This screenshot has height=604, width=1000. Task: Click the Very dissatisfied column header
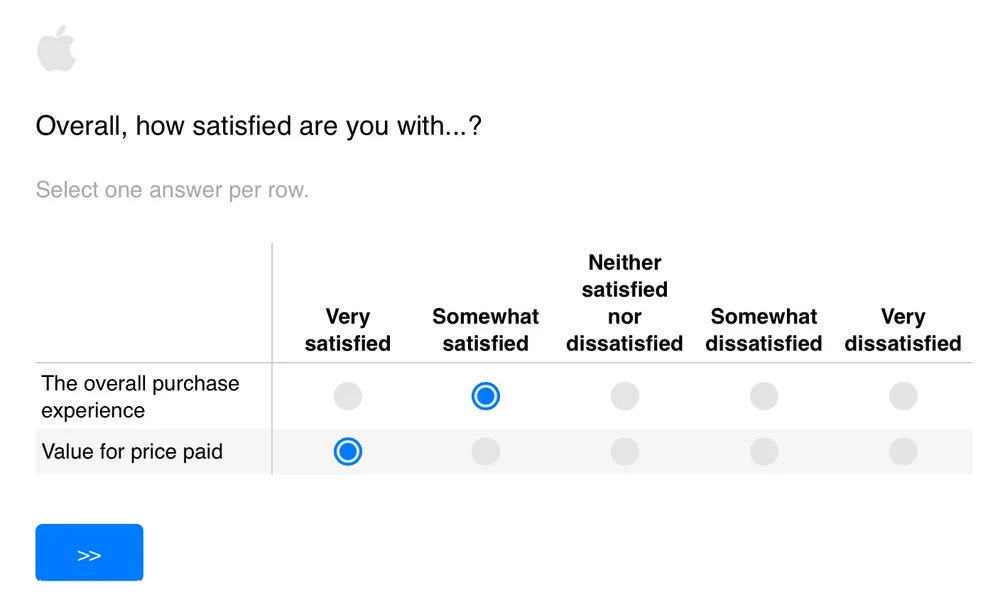[x=903, y=330]
